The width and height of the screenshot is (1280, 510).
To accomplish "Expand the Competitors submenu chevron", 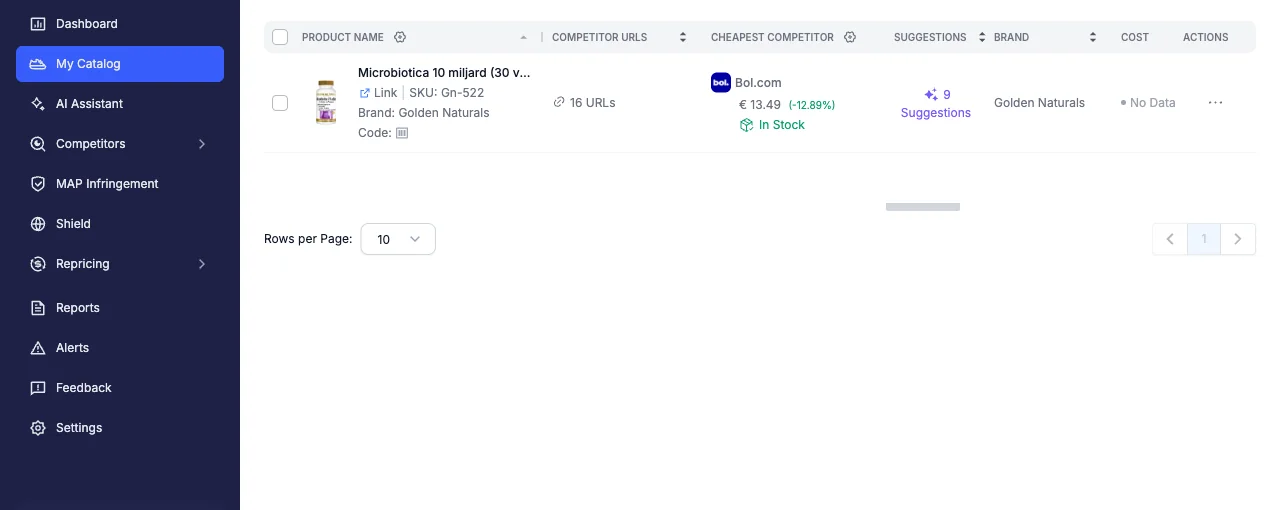I will coord(202,144).
